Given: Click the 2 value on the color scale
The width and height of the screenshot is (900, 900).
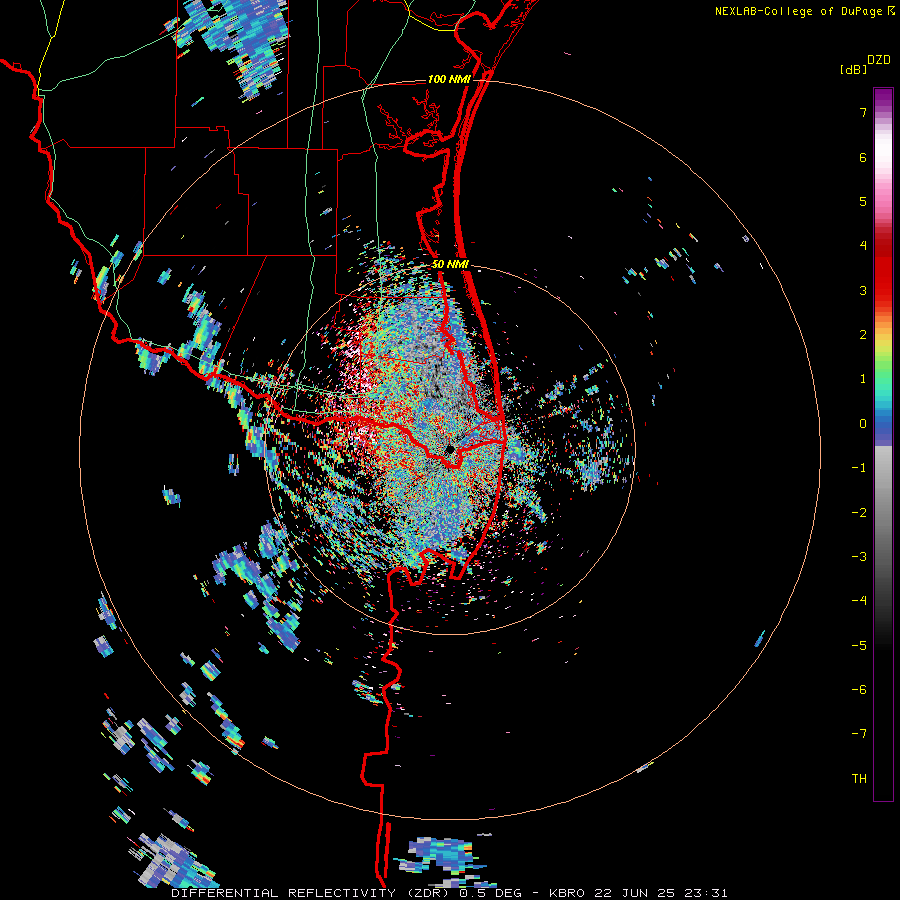Looking at the screenshot, I should (863, 335).
